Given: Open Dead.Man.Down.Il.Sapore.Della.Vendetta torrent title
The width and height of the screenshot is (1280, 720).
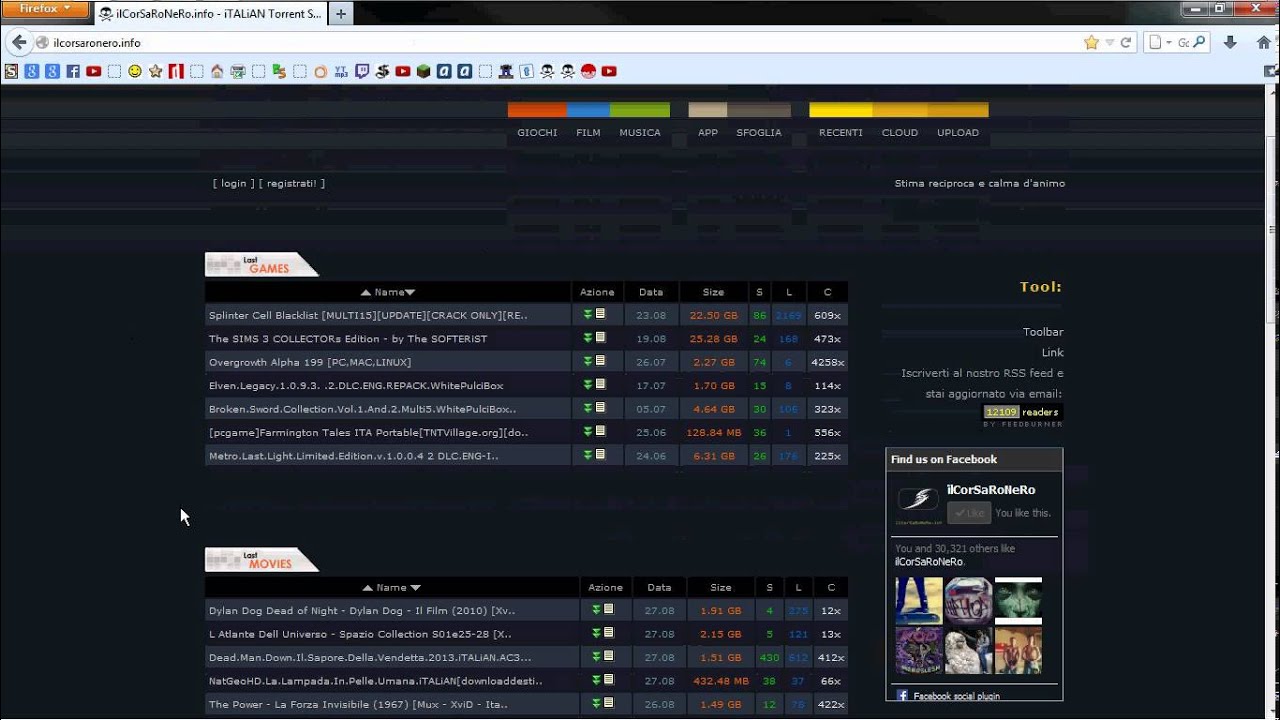Looking at the screenshot, I should [x=370, y=657].
